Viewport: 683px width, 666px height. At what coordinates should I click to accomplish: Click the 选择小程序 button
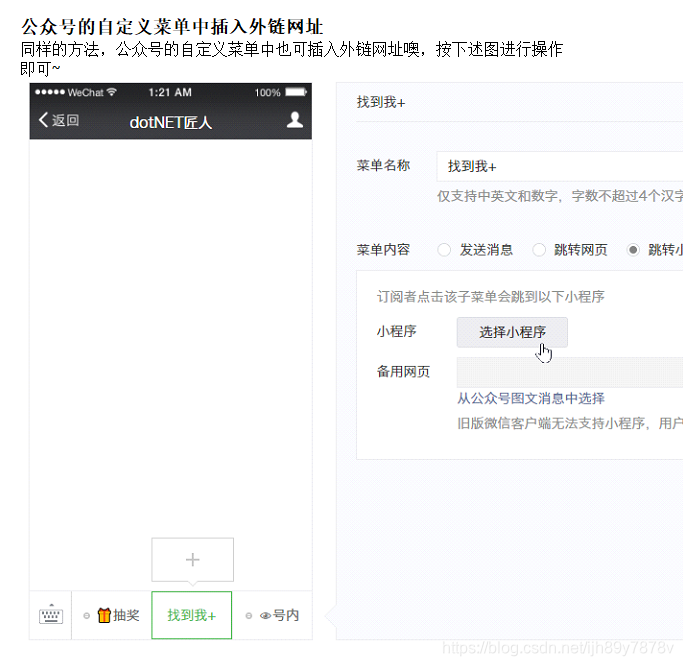point(512,332)
